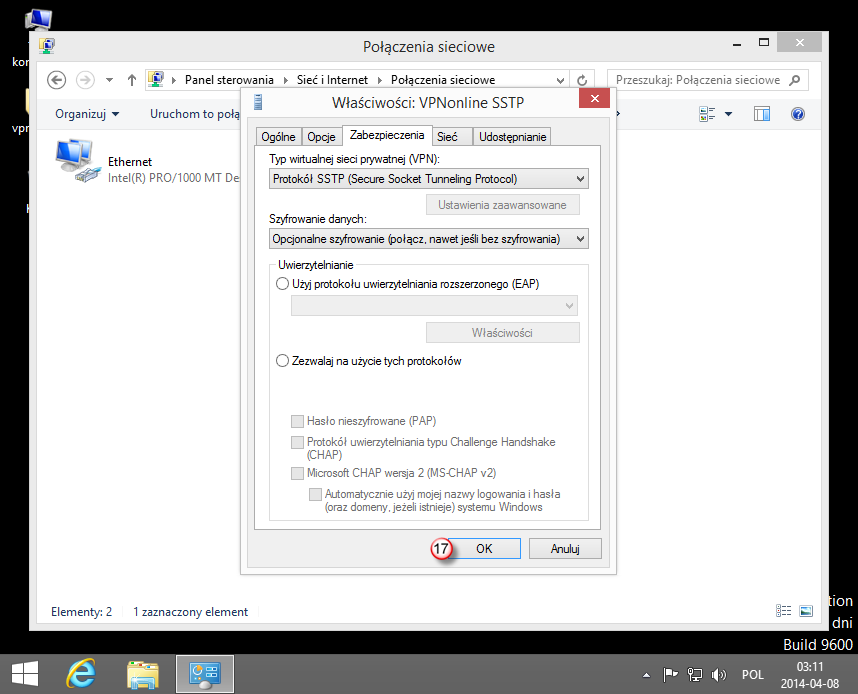The height and width of the screenshot is (694, 858).
Task: Click the Ethernet connection name
Action: [x=130, y=162]
